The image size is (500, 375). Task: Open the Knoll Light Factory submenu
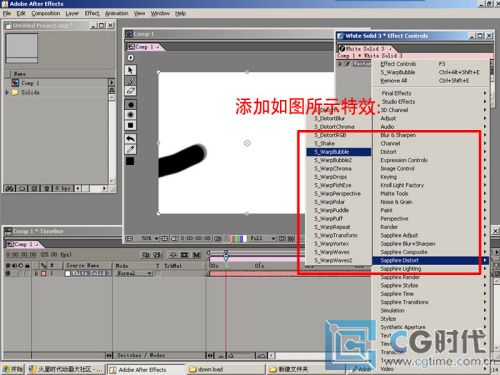[x=431, y=185]
